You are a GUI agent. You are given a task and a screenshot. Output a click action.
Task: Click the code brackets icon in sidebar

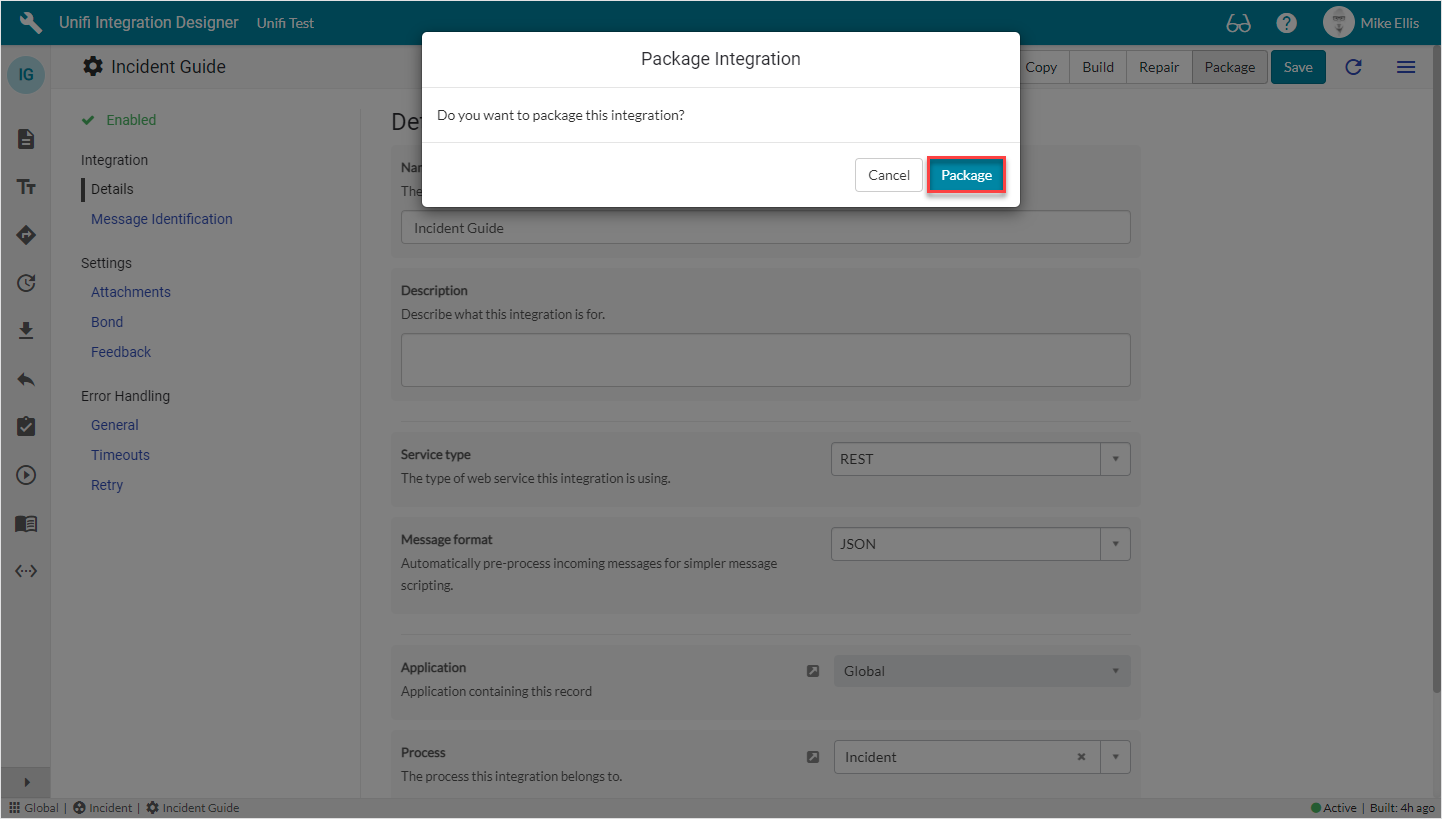[26, 571]
